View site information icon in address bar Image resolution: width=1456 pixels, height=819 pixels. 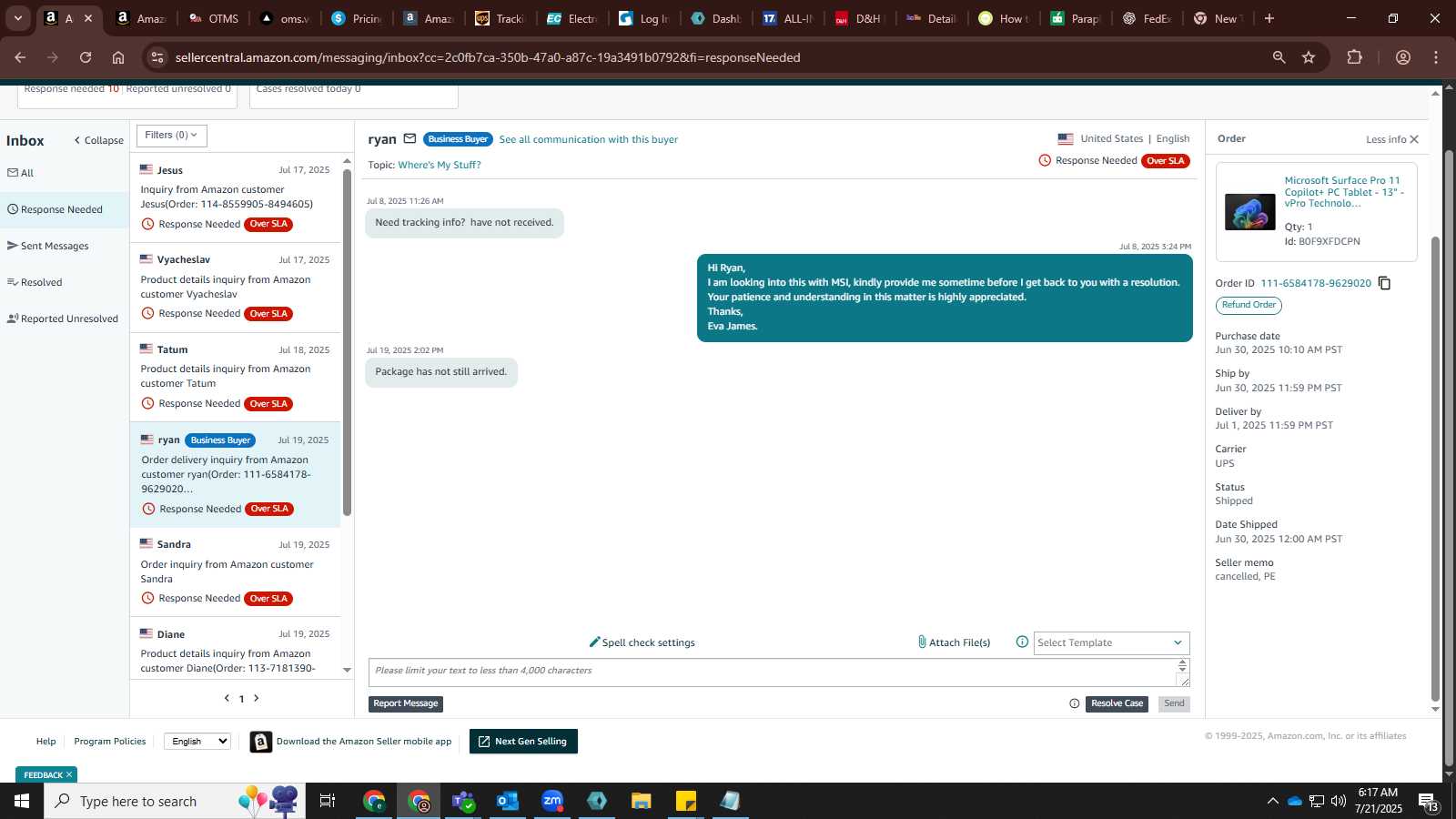pyautogui.click(x=157, y=57)
